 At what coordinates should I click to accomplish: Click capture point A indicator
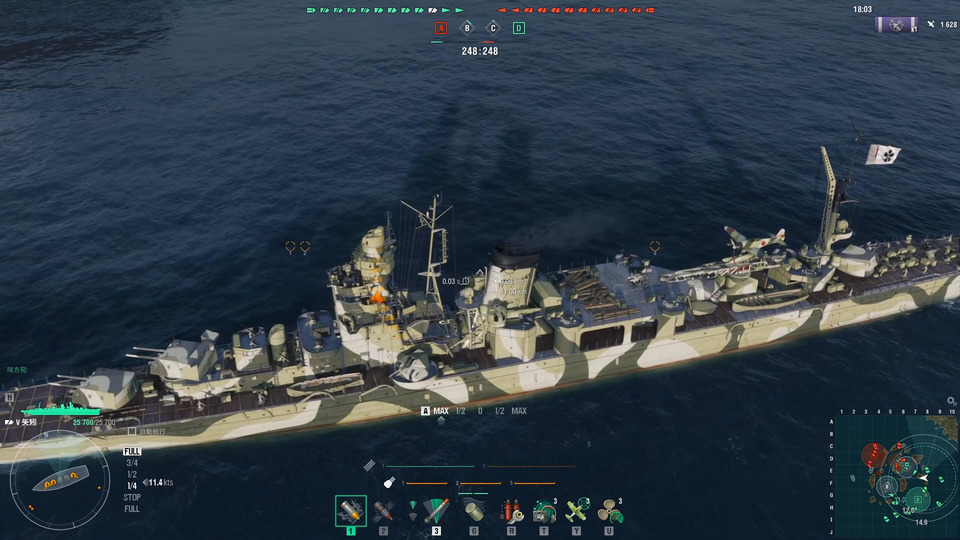[441, 28]
